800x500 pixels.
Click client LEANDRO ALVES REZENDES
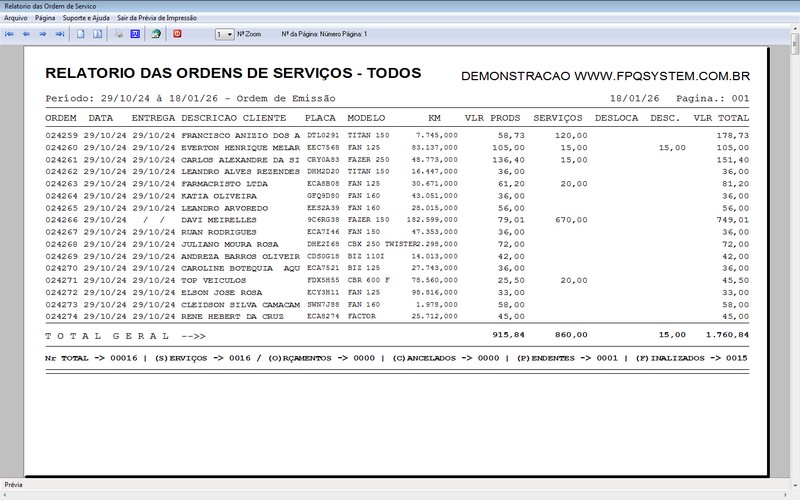240,172
